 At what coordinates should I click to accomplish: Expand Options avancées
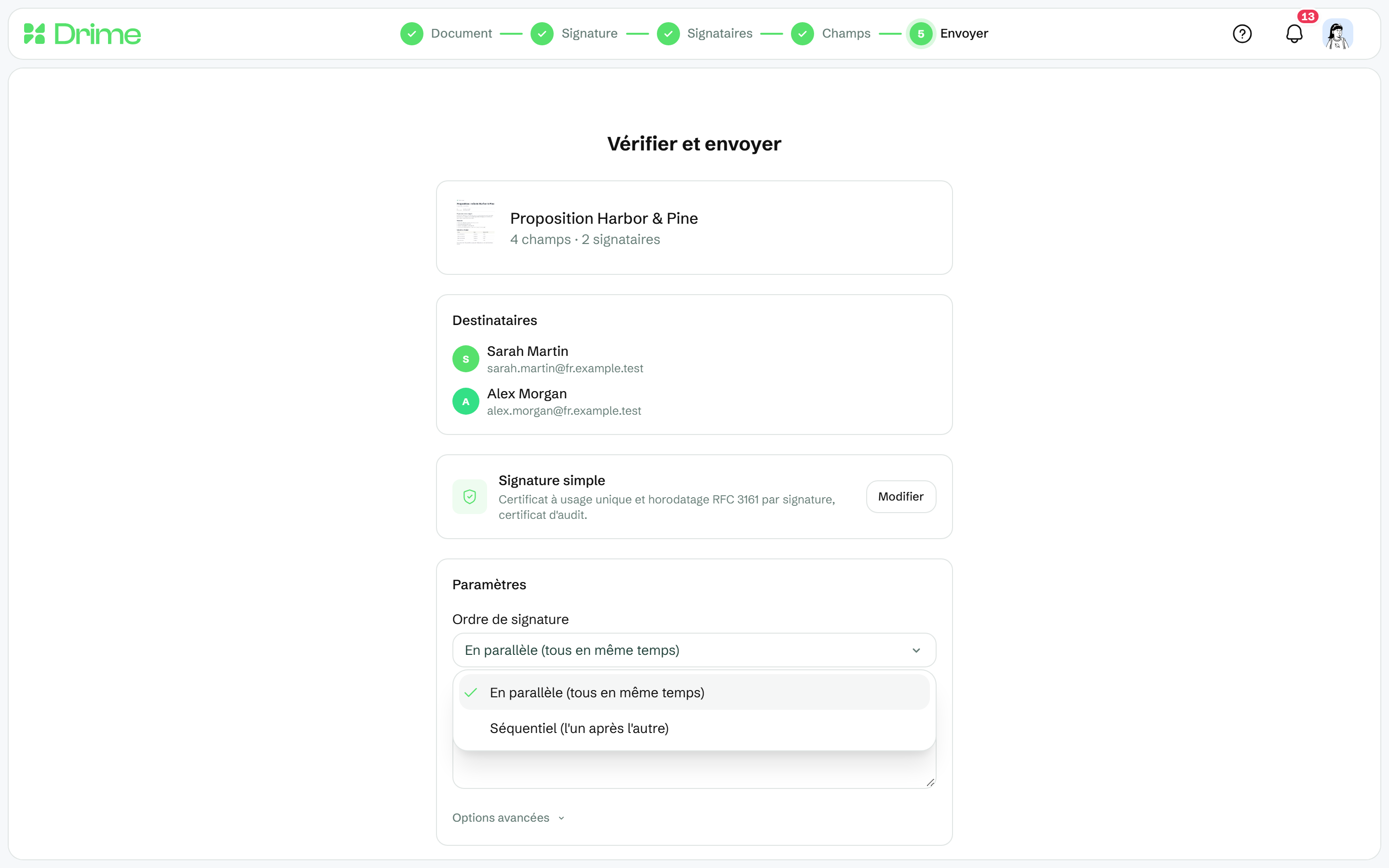(x=508, y=817)
